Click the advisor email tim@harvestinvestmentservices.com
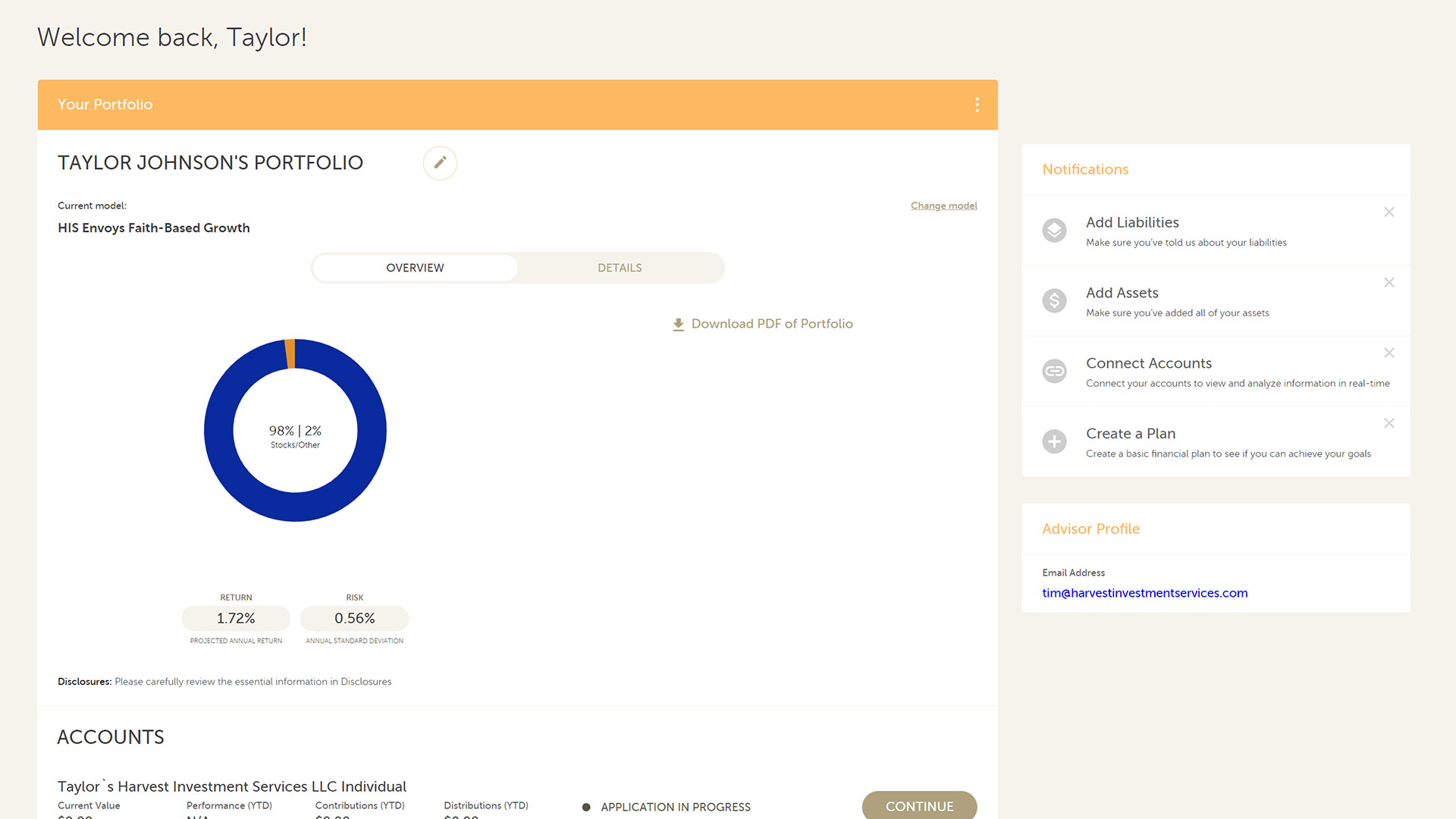1456x819 pixels. [x=1144, y=593]
